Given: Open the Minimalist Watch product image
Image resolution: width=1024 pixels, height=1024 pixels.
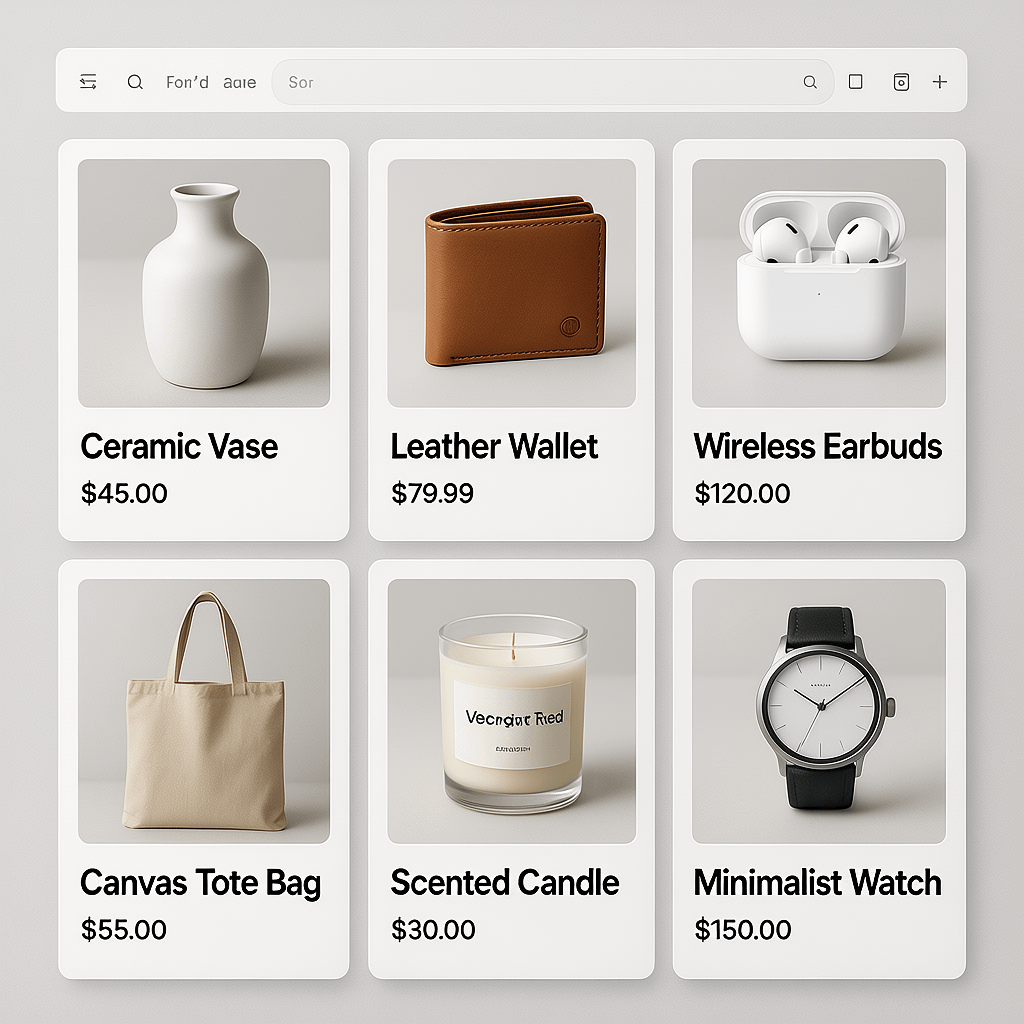Looking at the screenshot, I should (x=819, y=711).
